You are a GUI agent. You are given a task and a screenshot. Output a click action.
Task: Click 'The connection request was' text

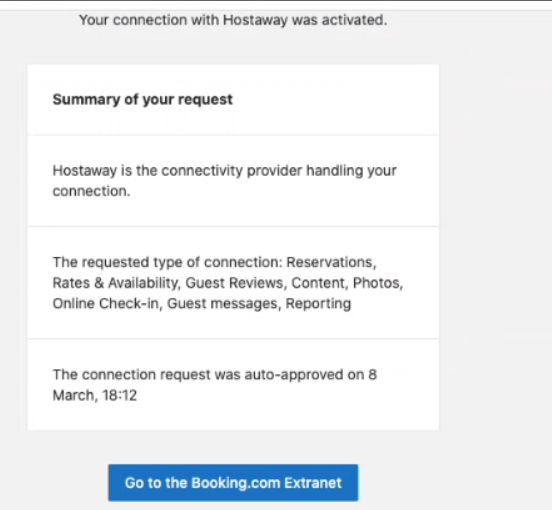click(147, 375)
